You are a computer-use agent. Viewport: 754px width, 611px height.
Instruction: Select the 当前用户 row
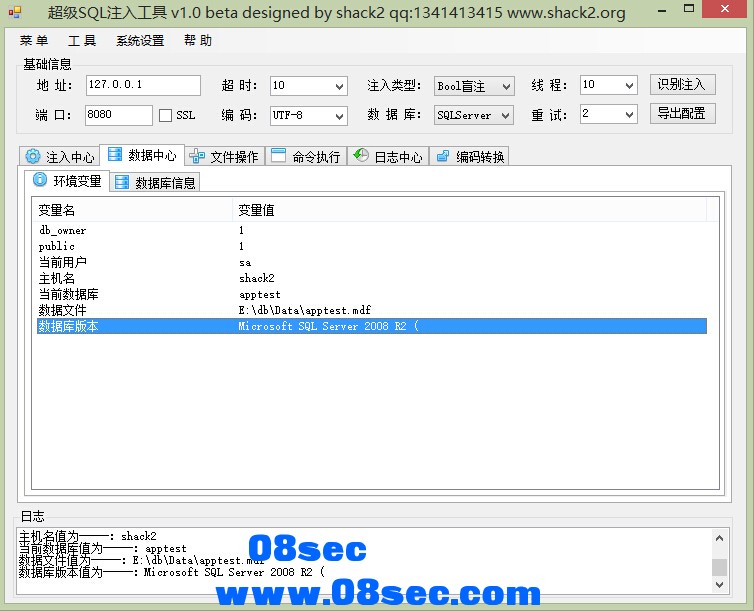[x=372, y=262]
